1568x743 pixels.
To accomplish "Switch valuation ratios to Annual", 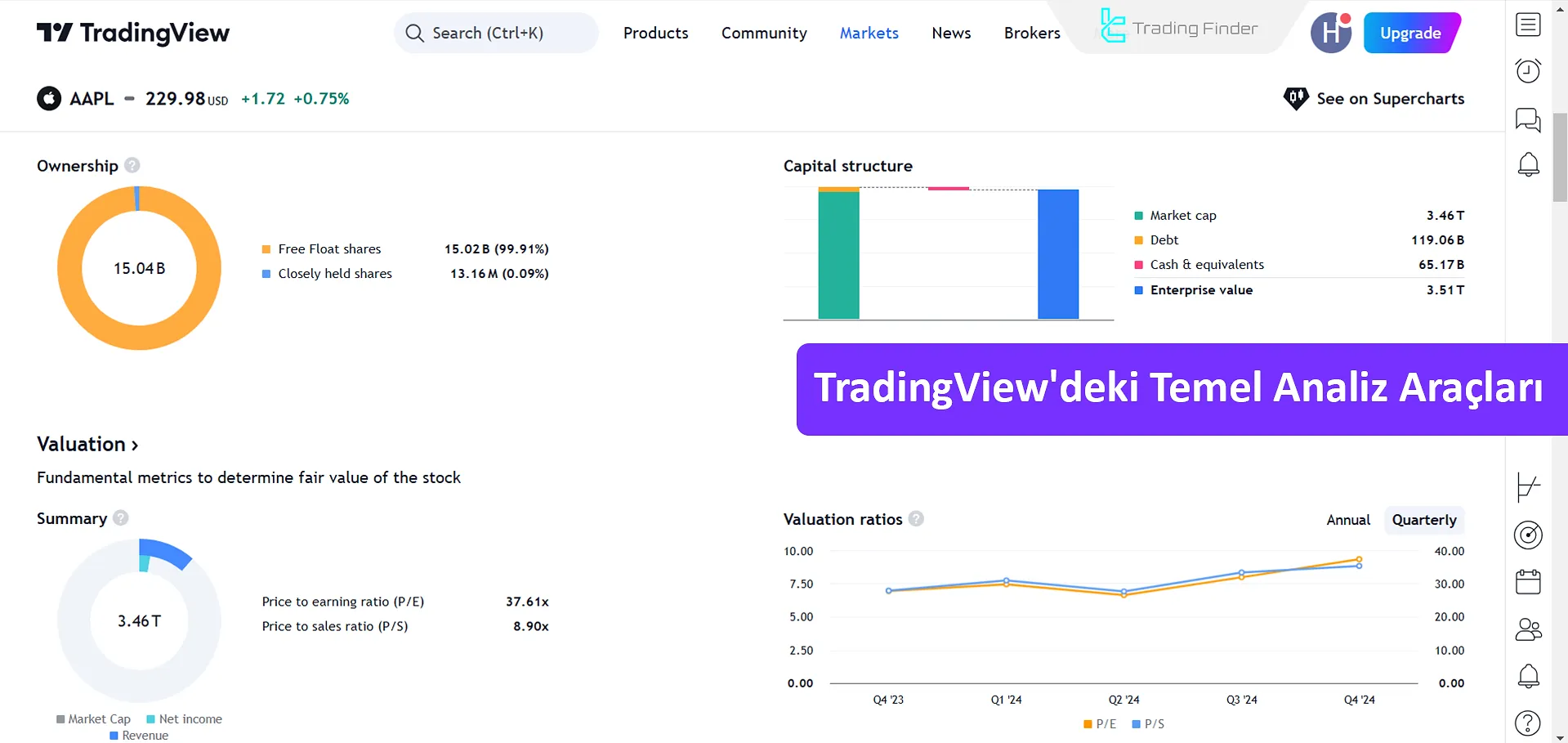I will pos(1347,520).
